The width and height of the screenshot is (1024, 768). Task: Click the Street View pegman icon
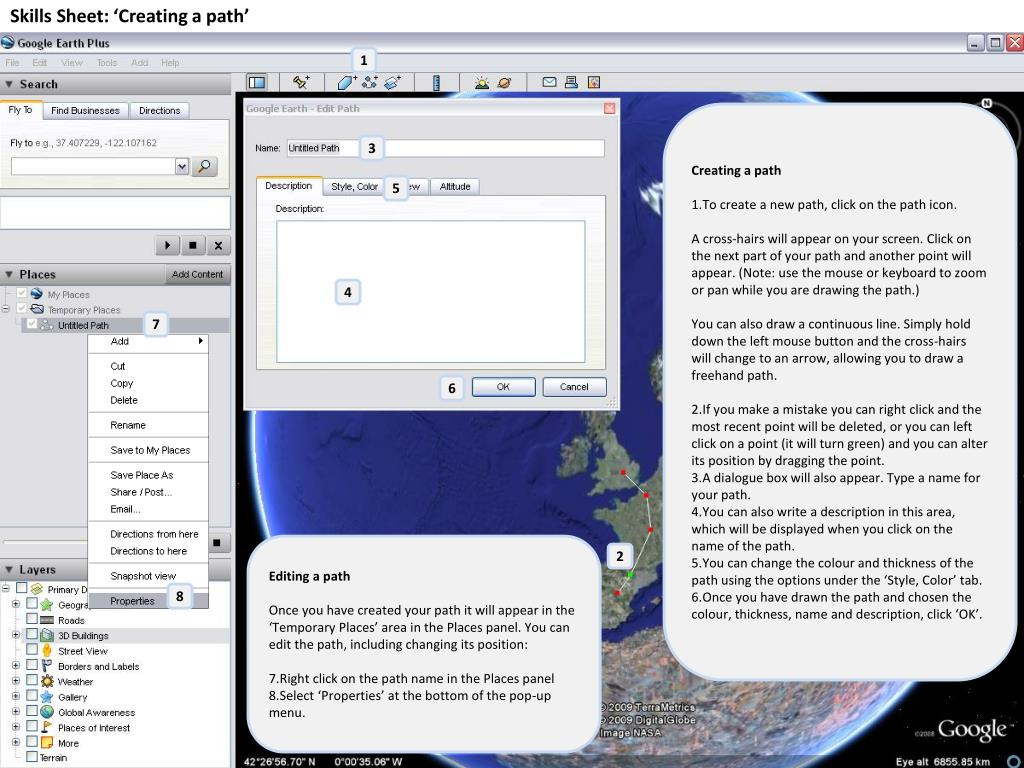47,650
